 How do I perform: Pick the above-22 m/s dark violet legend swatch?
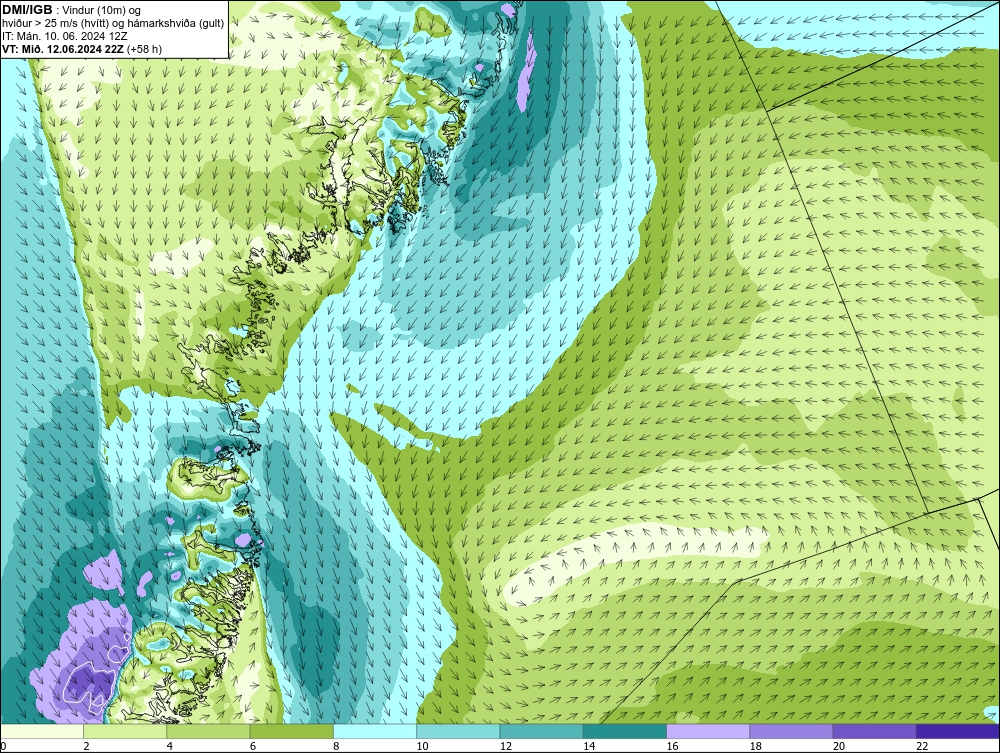(x=957, y=731)
